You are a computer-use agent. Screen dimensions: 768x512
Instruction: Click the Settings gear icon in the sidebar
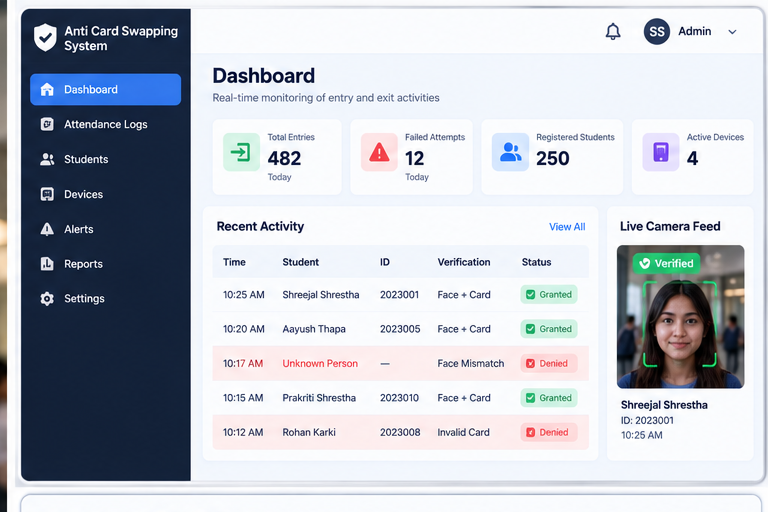tap(47, 298)
